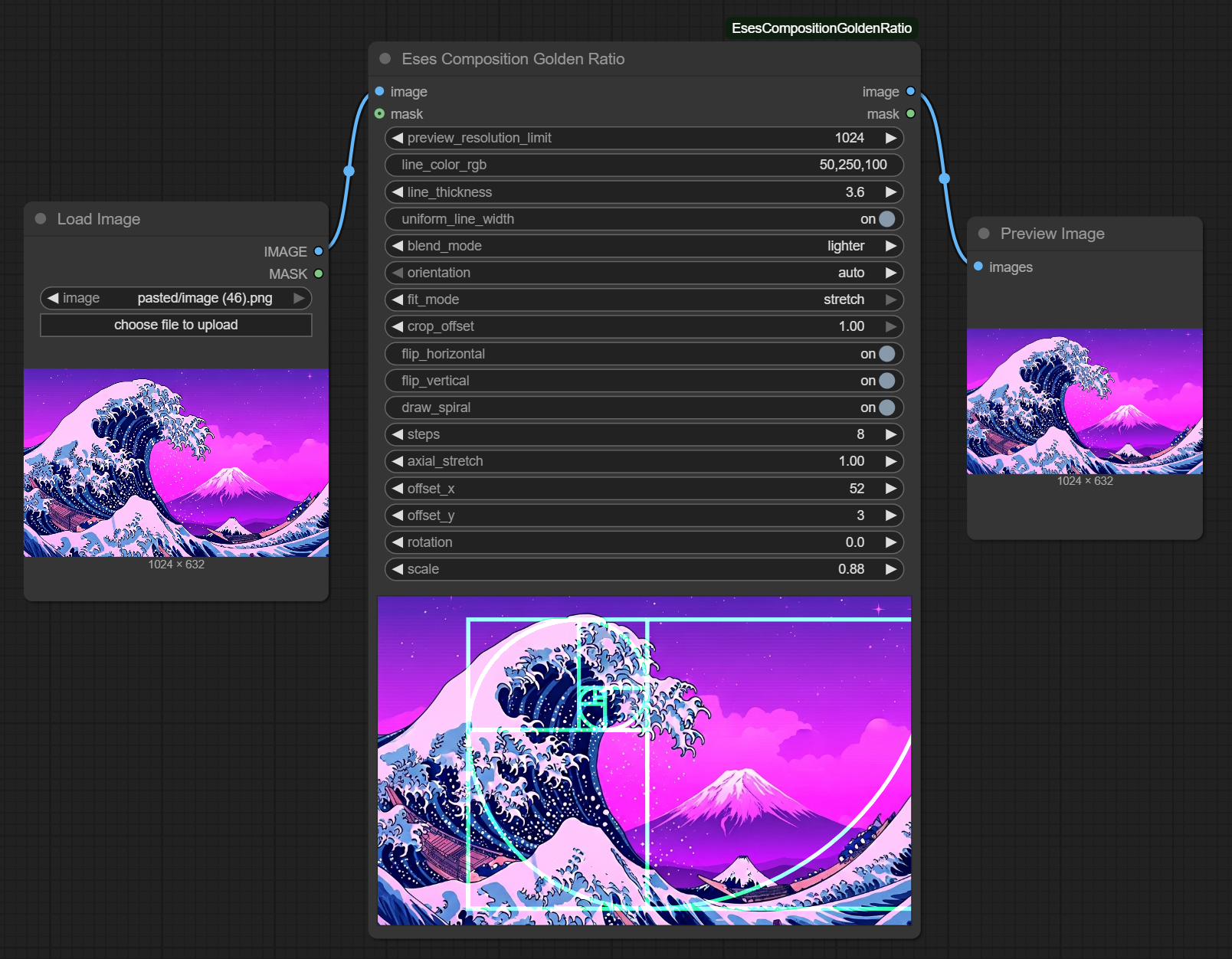Decrease preview_resolution_limit with left arrow
The image size is (1232, 959).
coord(397,138)
